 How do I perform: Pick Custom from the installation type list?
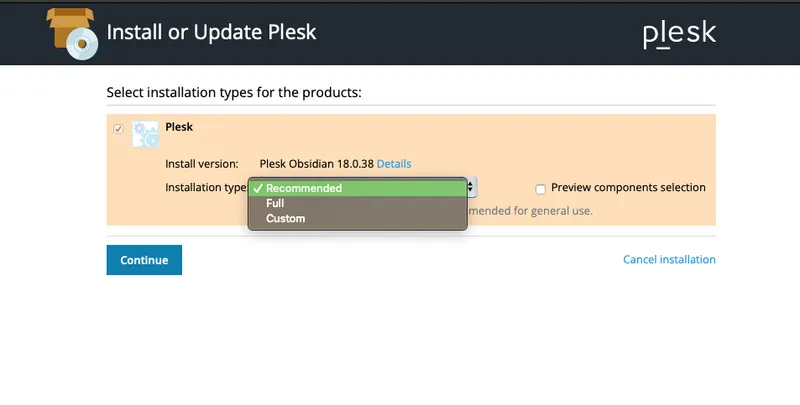tap(285, 218)
